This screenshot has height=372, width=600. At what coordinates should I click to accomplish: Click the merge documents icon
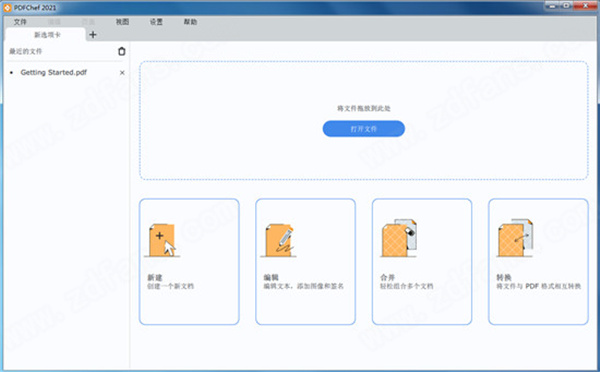click(399, 238)
